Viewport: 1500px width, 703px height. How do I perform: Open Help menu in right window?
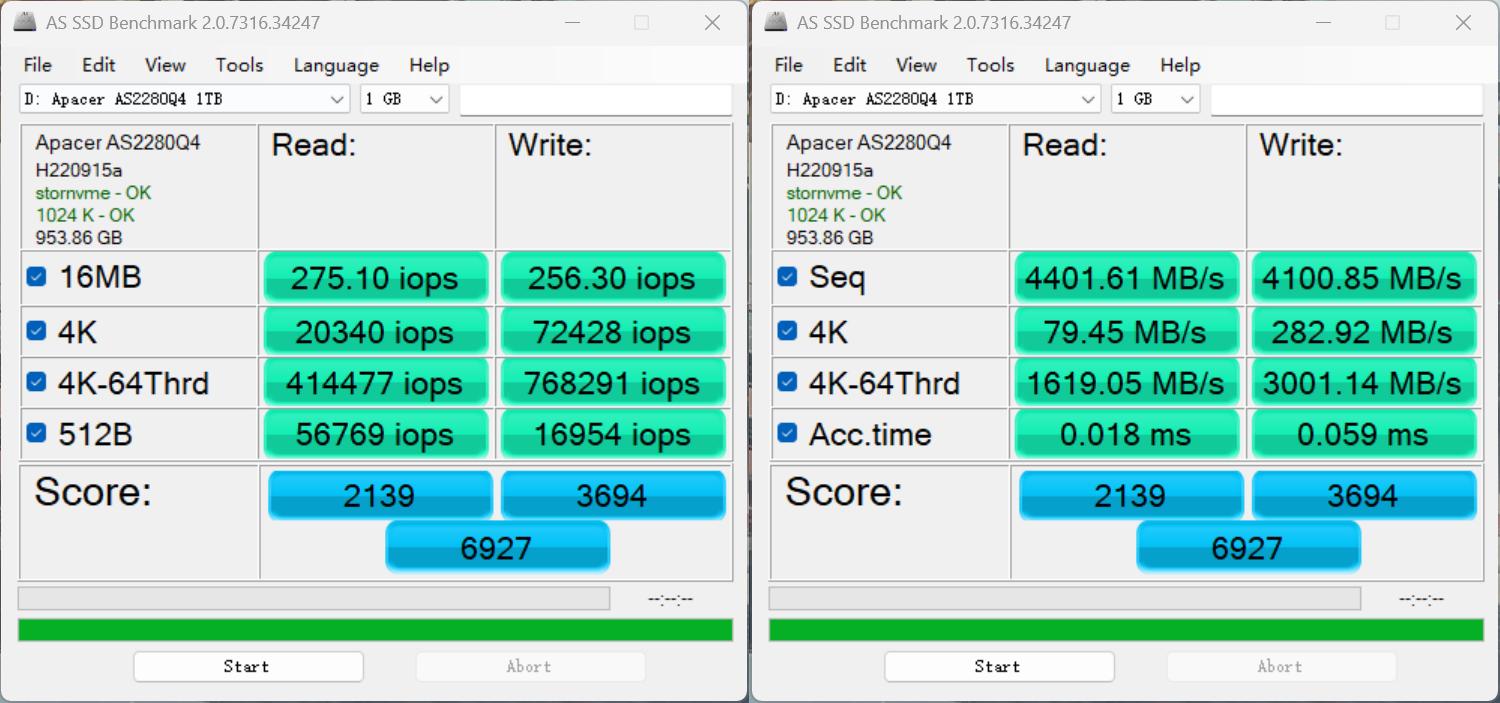click(1180, 65)
